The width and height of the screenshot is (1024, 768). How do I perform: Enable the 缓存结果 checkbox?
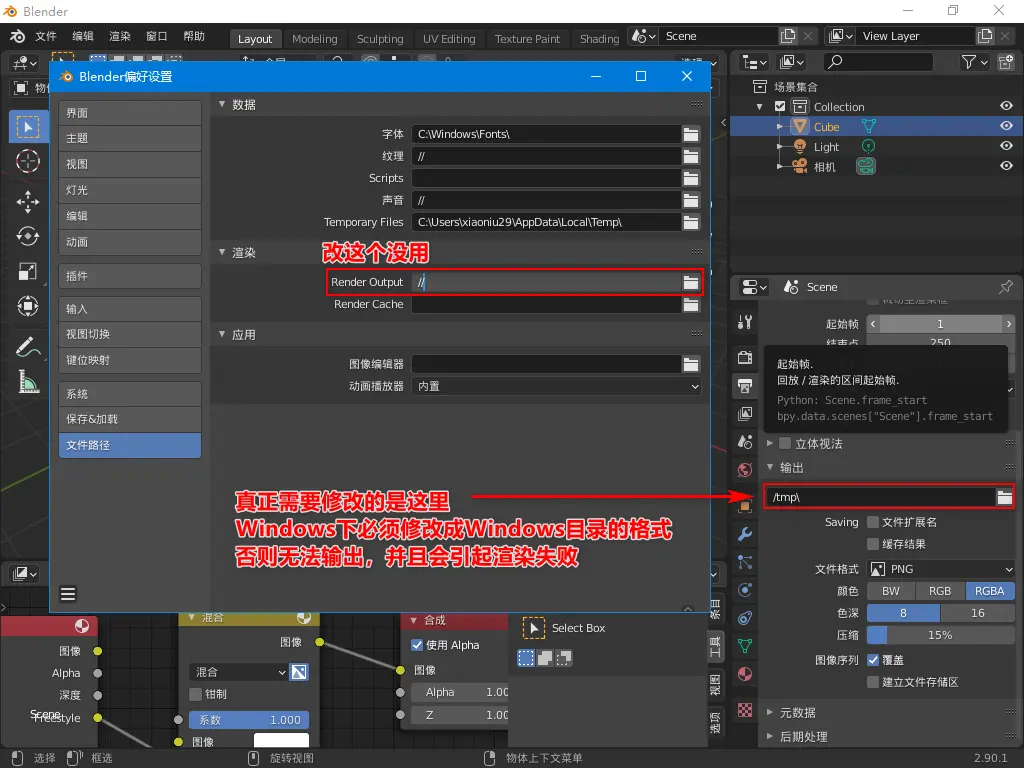[x=872, y=544]
